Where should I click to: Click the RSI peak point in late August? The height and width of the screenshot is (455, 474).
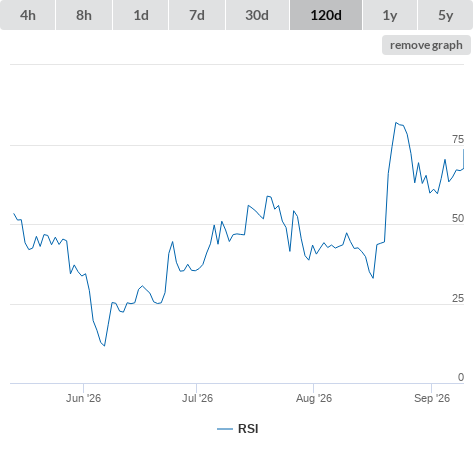coord(396,123)
